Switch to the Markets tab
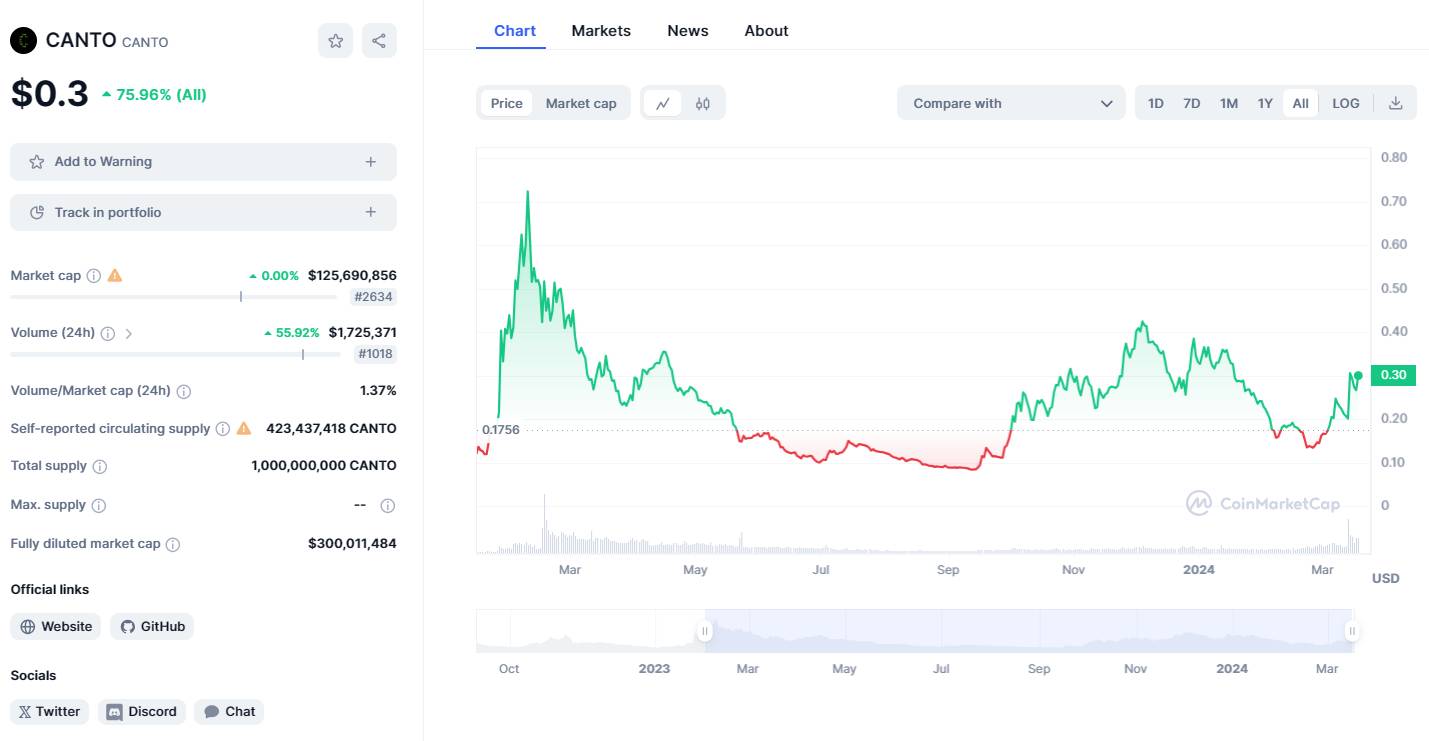Viewport: 1429px width, 741px height. click(601, 30)
